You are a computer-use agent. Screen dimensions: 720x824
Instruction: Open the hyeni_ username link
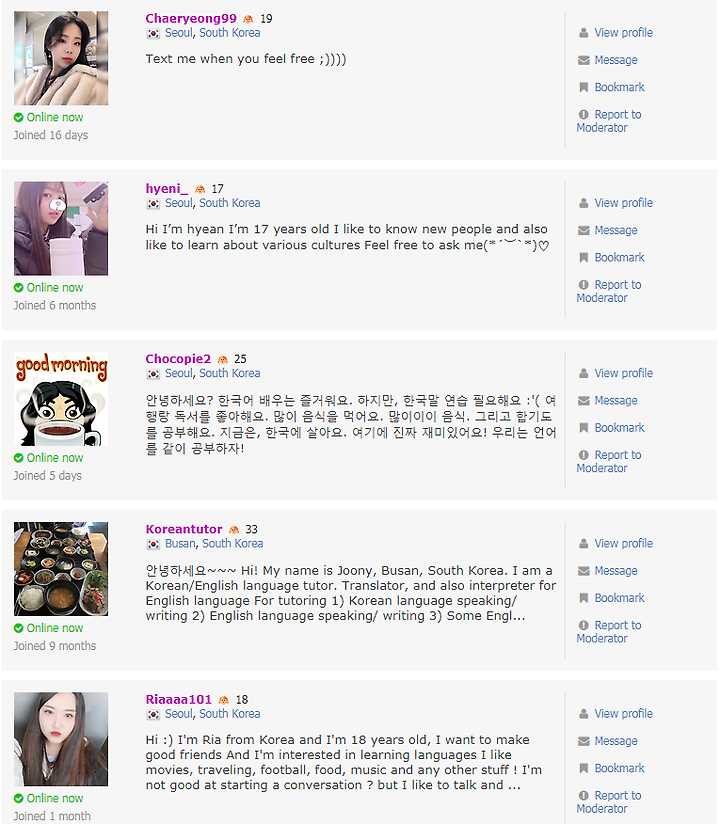coord(167,189)
